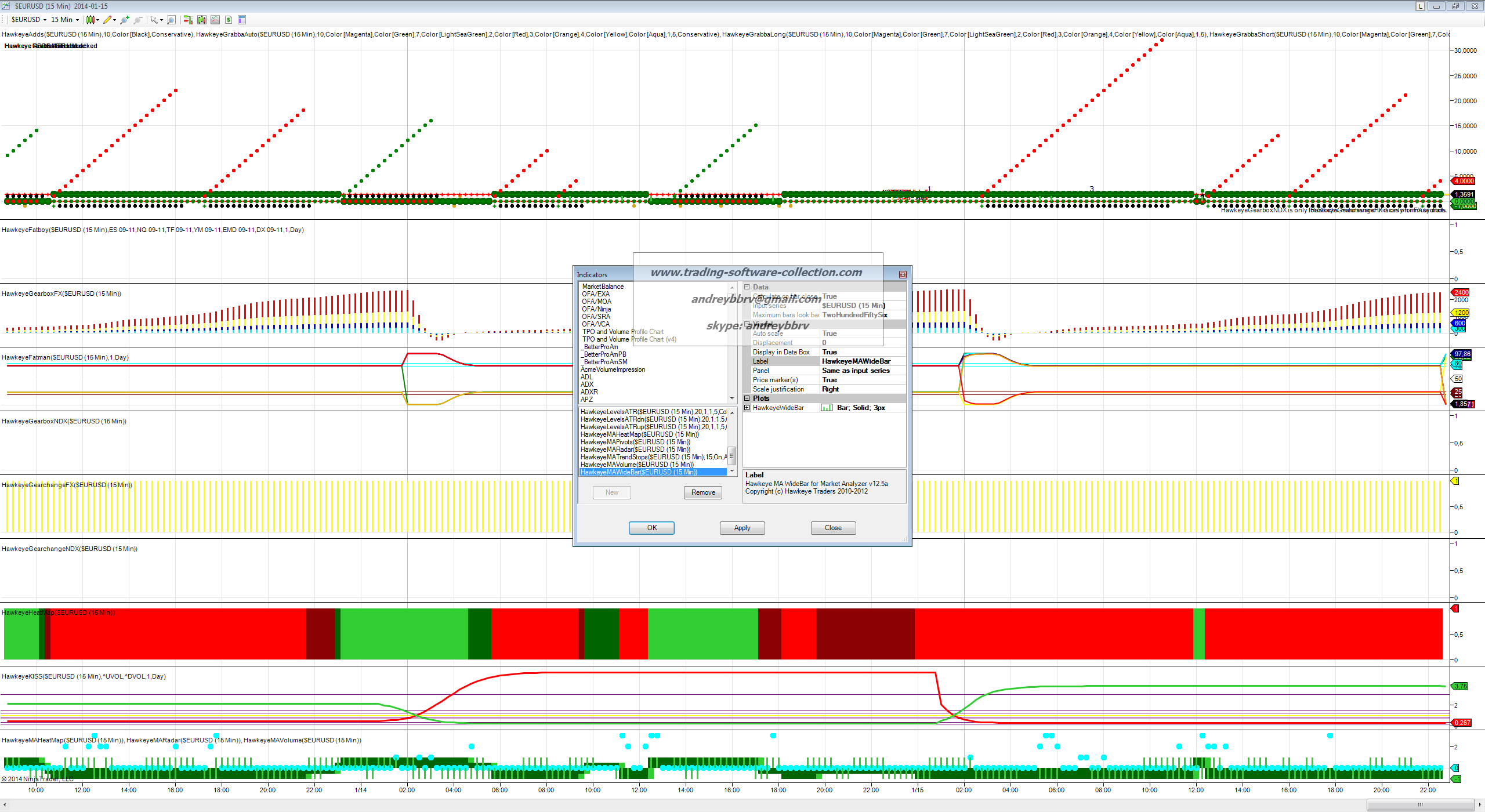Expand the HawkeyeWideBar plot row
Screen dimensions: 1485x812
click(x=747, y=408)
